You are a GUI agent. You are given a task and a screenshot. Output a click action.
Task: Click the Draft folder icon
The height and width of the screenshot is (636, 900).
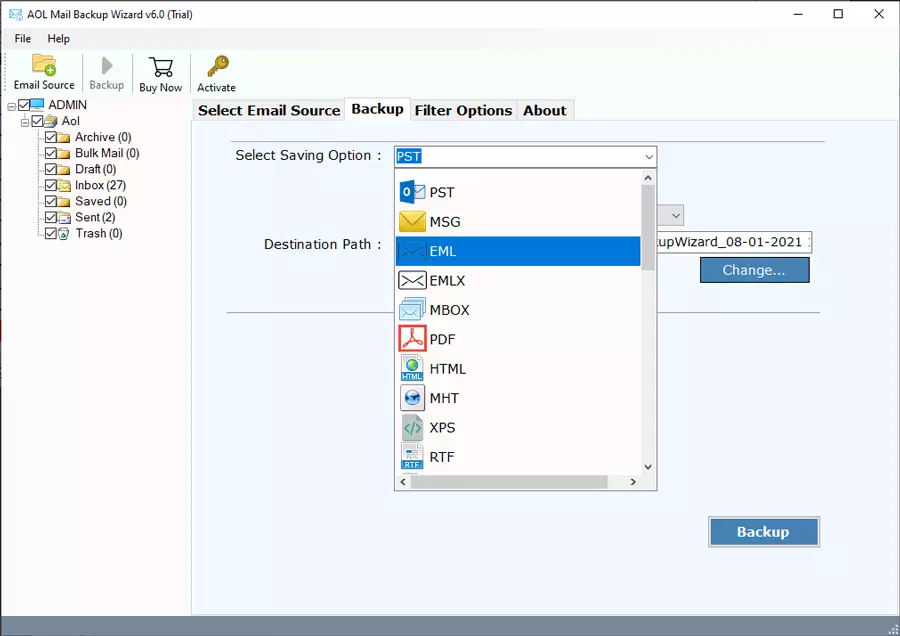click(x=64, y=169)
